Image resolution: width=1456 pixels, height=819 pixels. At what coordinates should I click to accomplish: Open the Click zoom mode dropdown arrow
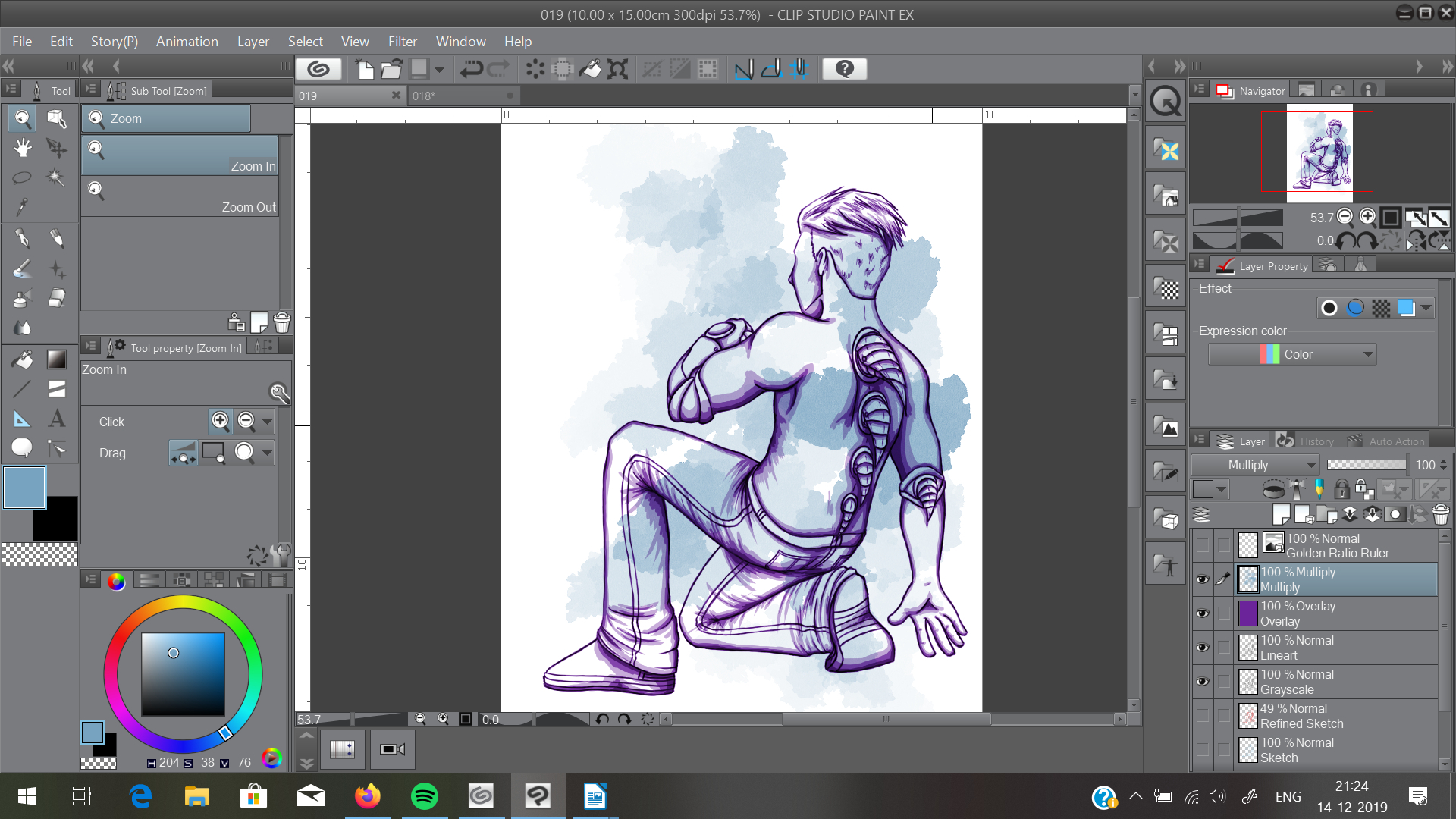tap(267, 421)
